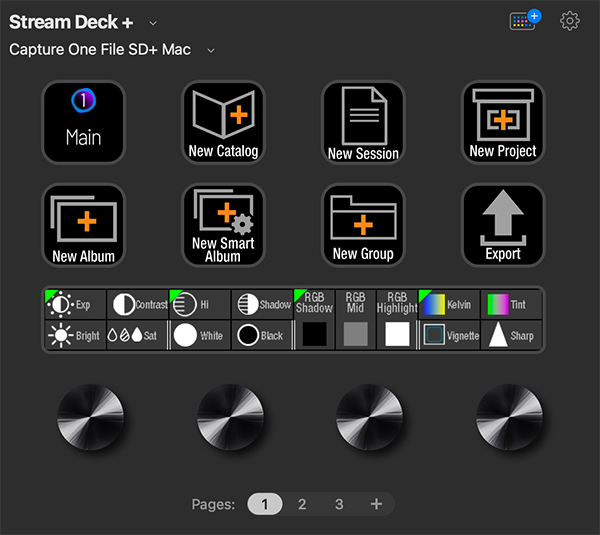Select the Exp exposure dial action
This screenshot has height=535, width=600.
click(75, 304)
